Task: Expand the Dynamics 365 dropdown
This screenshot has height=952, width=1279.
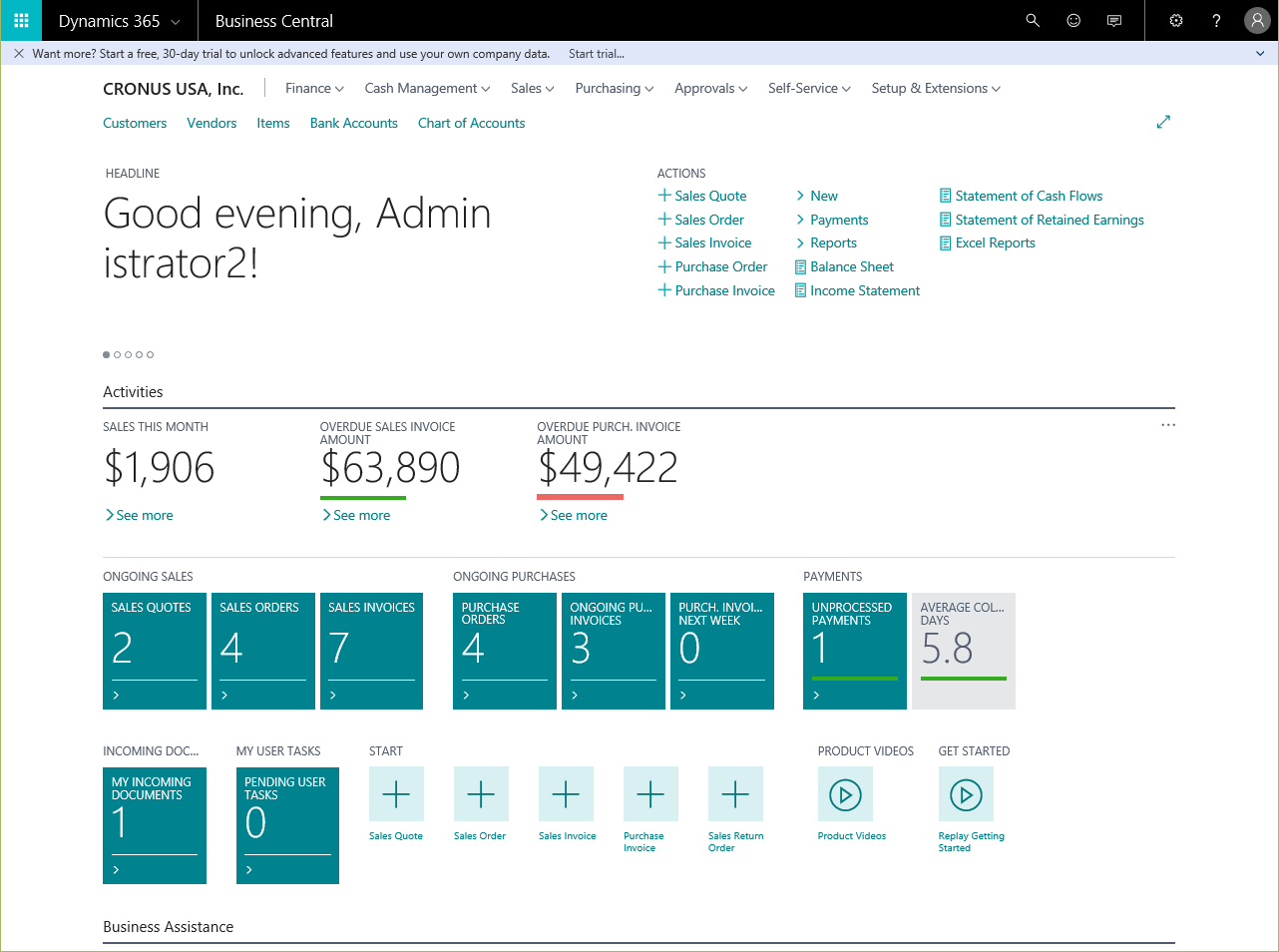Action: tap(120, 20)
